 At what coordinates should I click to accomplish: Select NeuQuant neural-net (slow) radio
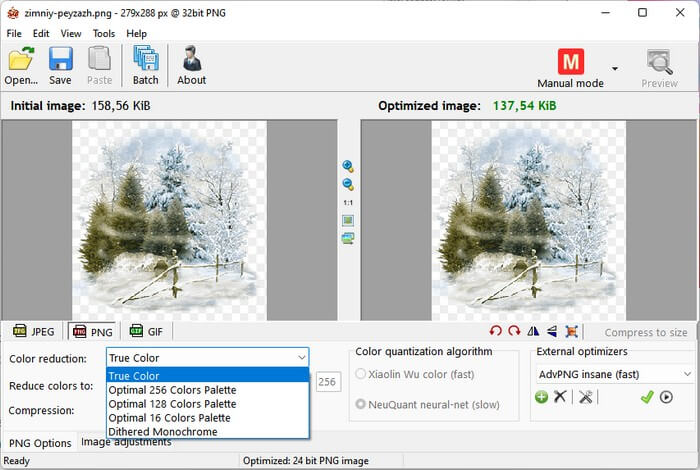click(x=362, y=404)
